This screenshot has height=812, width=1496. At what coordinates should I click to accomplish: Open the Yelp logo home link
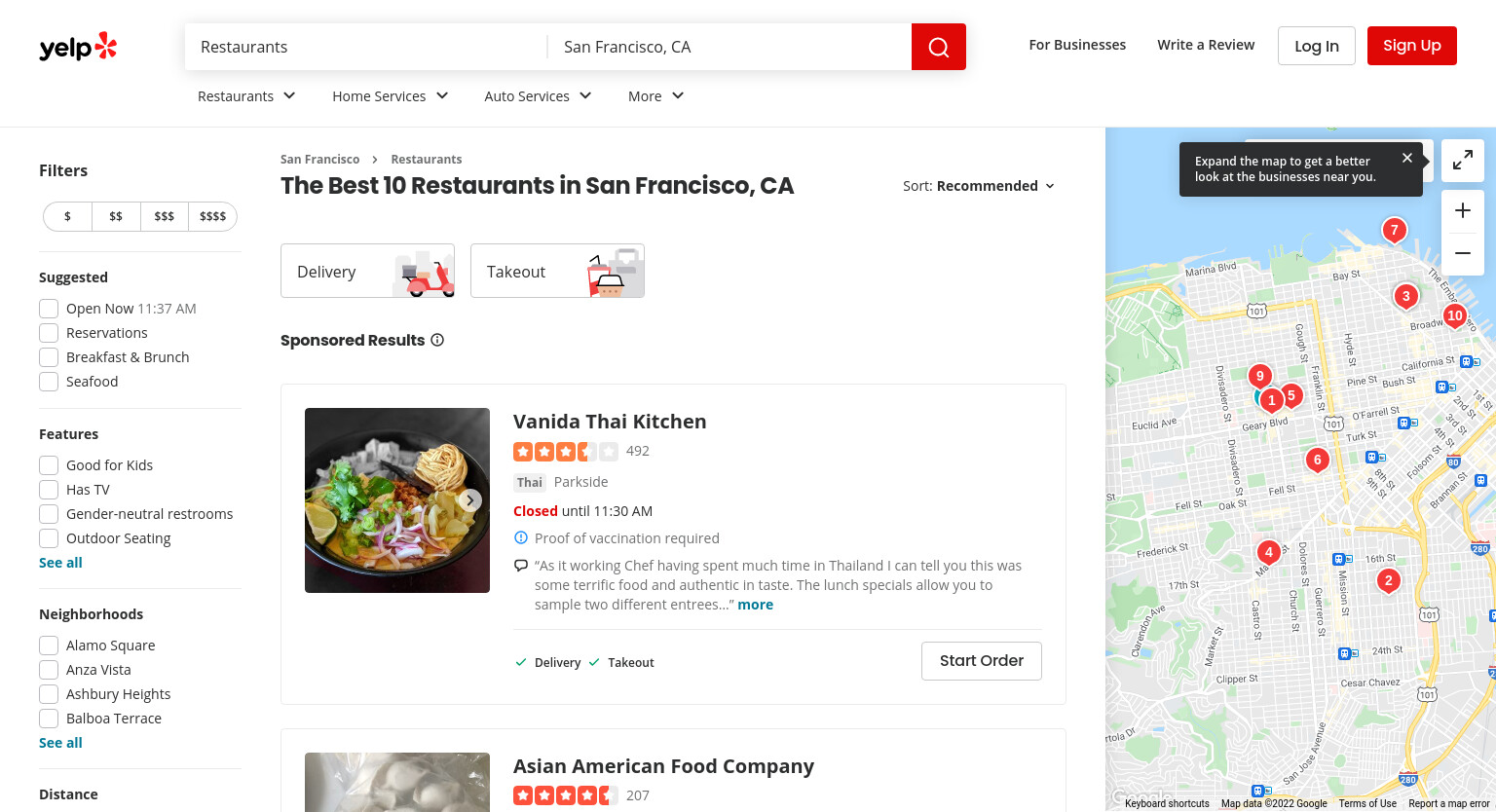(x=78, y=47)
